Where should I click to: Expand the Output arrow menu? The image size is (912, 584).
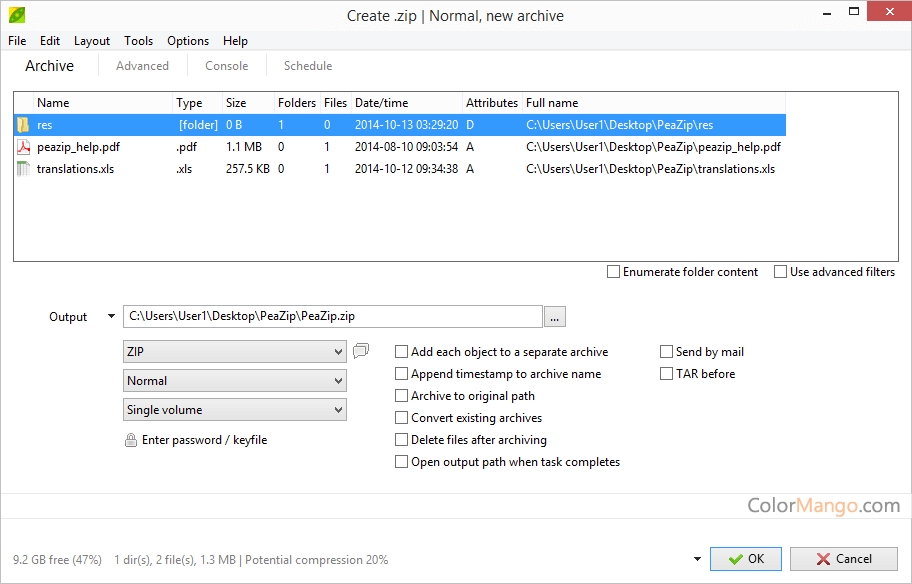tap(111, 316)
